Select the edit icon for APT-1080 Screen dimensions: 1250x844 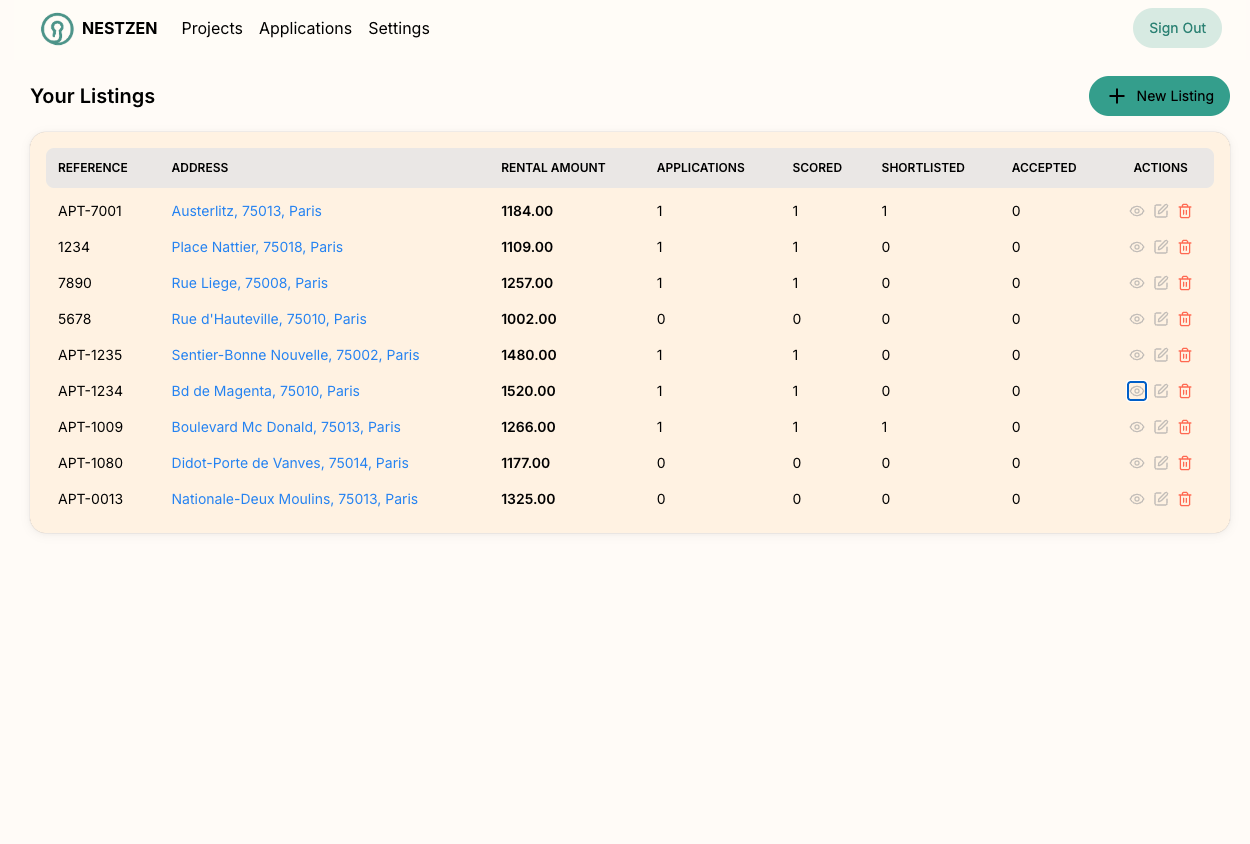[1161, 463]
